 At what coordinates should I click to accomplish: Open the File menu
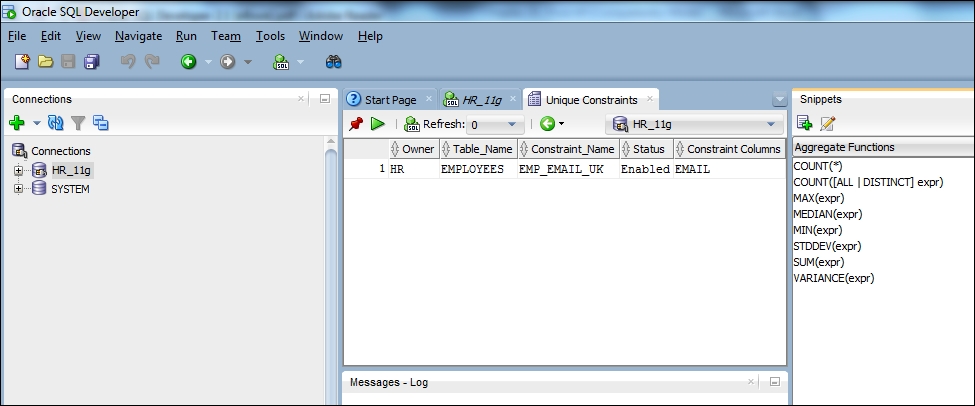pyautogui.click(x=17, y=36)
